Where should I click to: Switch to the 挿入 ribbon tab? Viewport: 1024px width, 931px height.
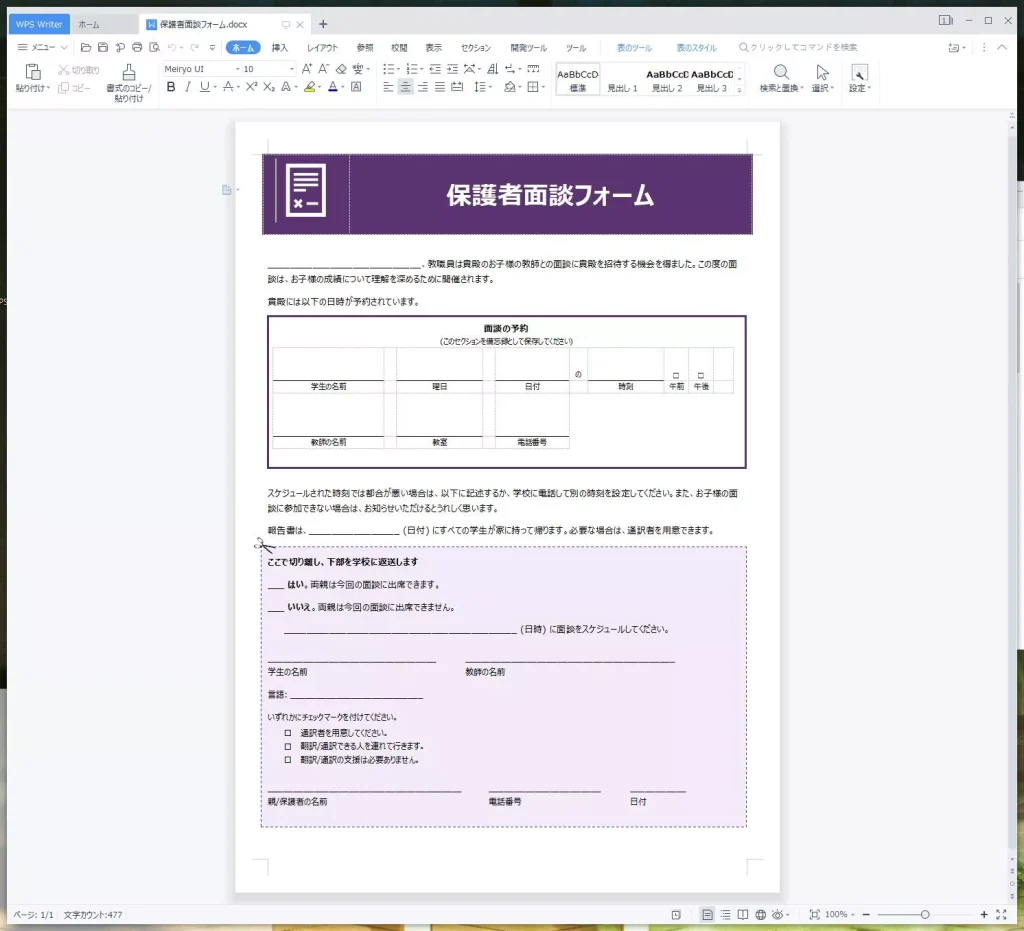click(280, 48)
